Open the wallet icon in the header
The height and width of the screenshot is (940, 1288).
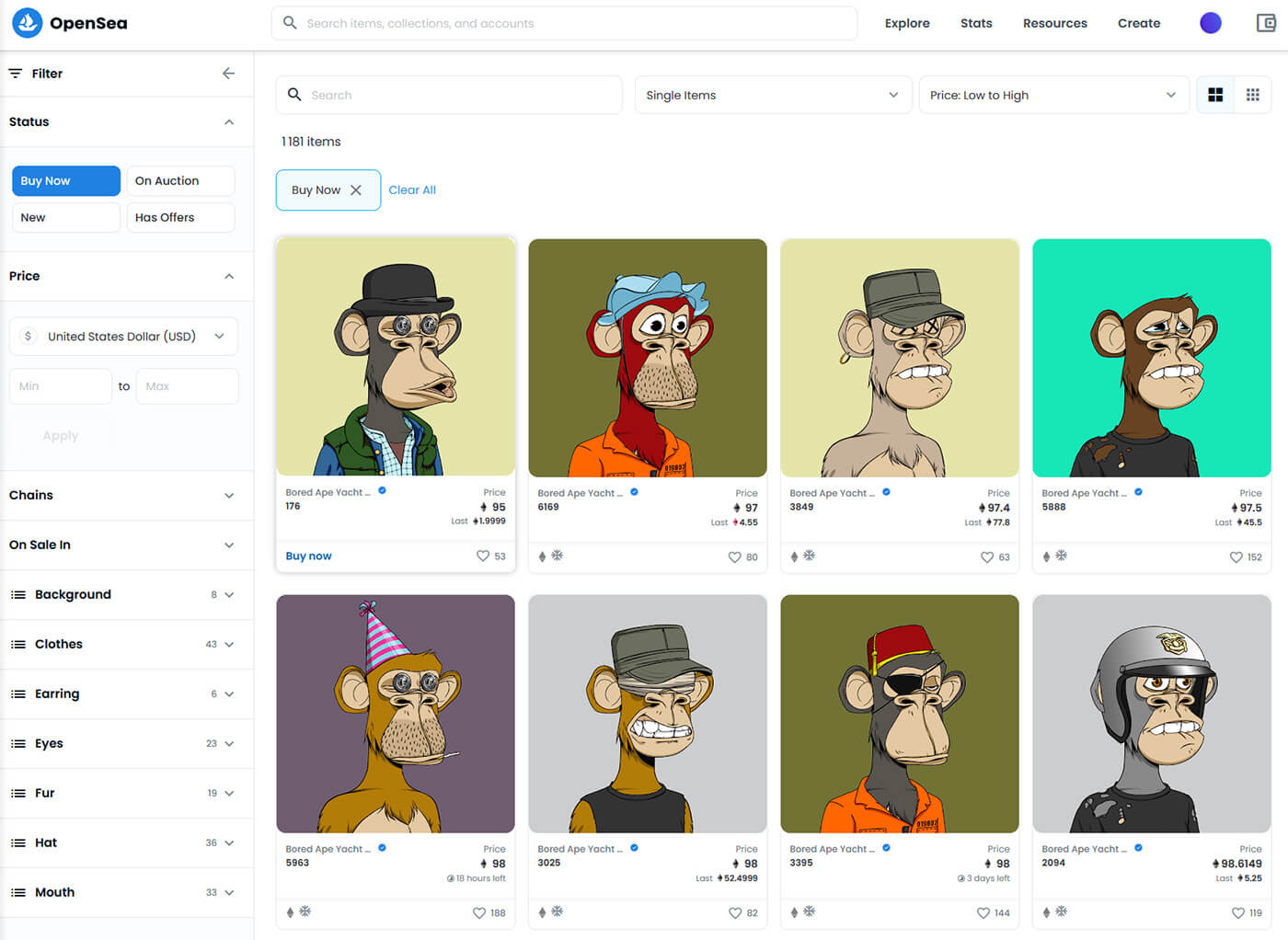[1266, 23]
